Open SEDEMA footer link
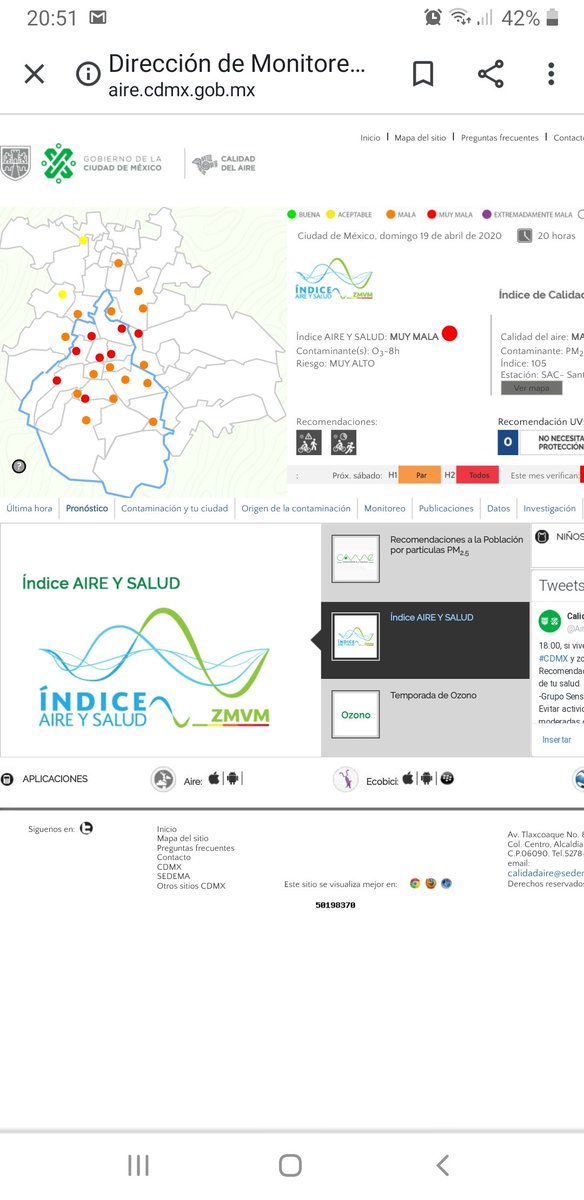The width and height of the screenshot is (584, 1200). (173, 876)
